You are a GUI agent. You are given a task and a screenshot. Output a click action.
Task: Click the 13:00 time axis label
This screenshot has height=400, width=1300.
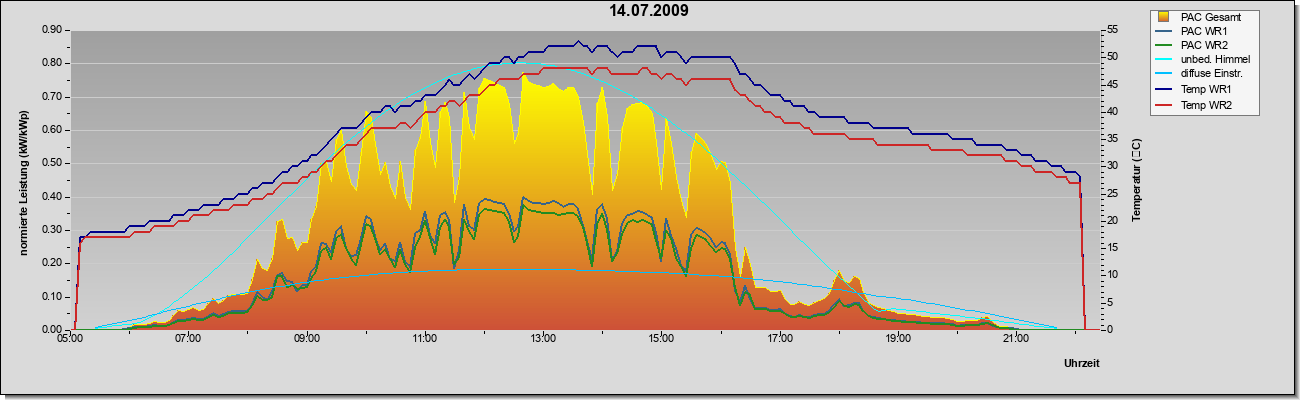coord(543,339)
